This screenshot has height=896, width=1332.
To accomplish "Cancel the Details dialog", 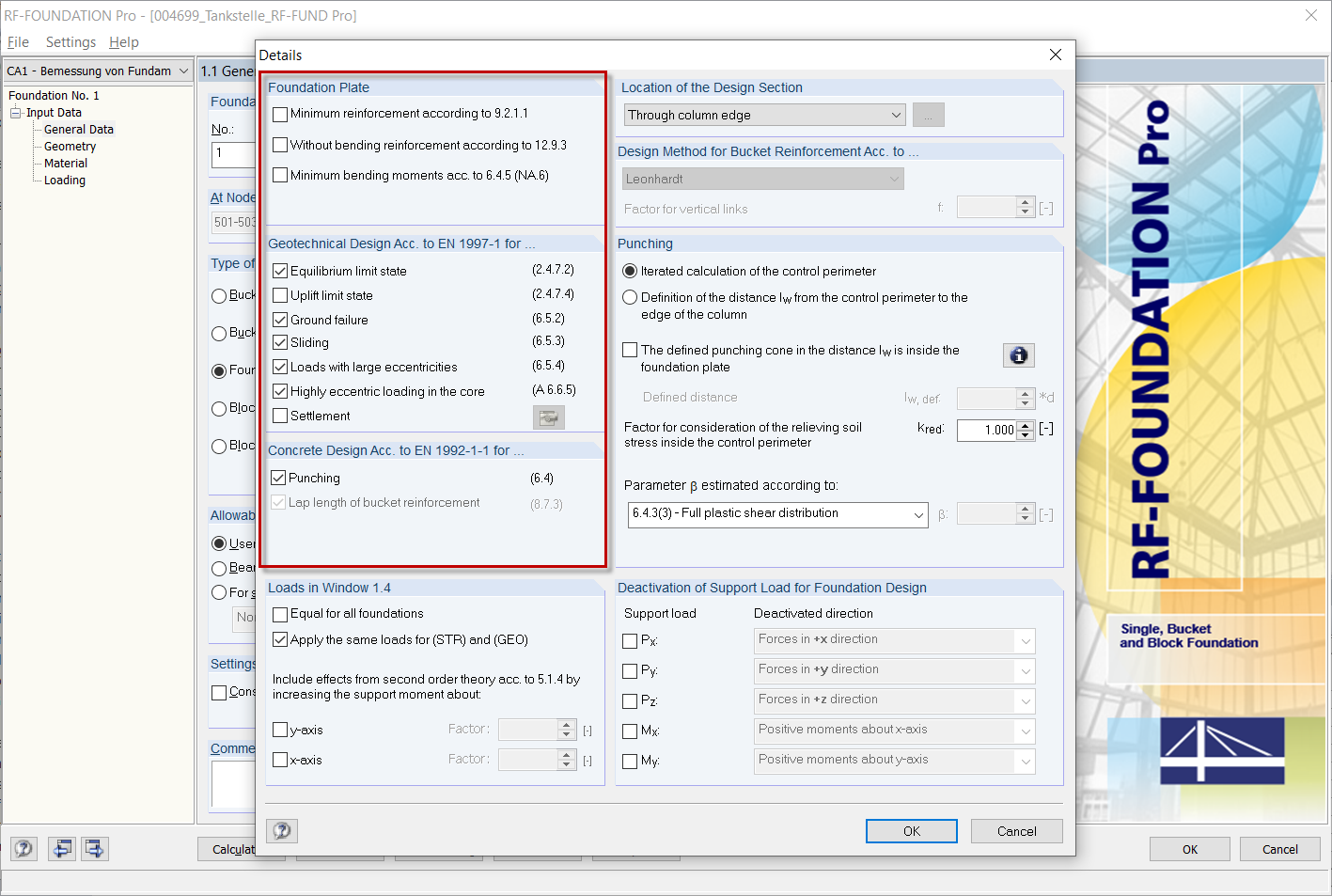I will point(1016,830).
